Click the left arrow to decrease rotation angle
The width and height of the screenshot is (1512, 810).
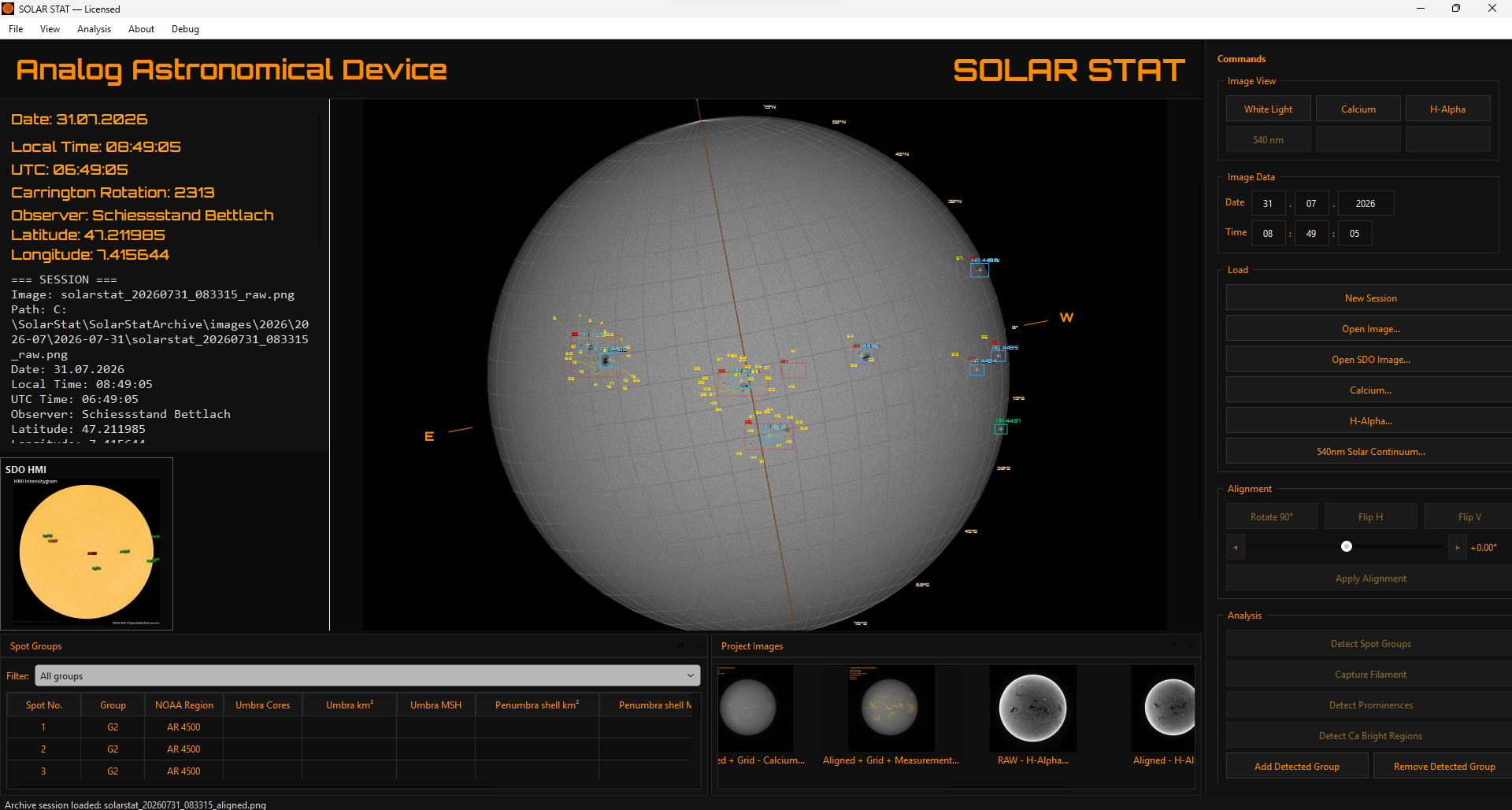(x=1236, y=547)
